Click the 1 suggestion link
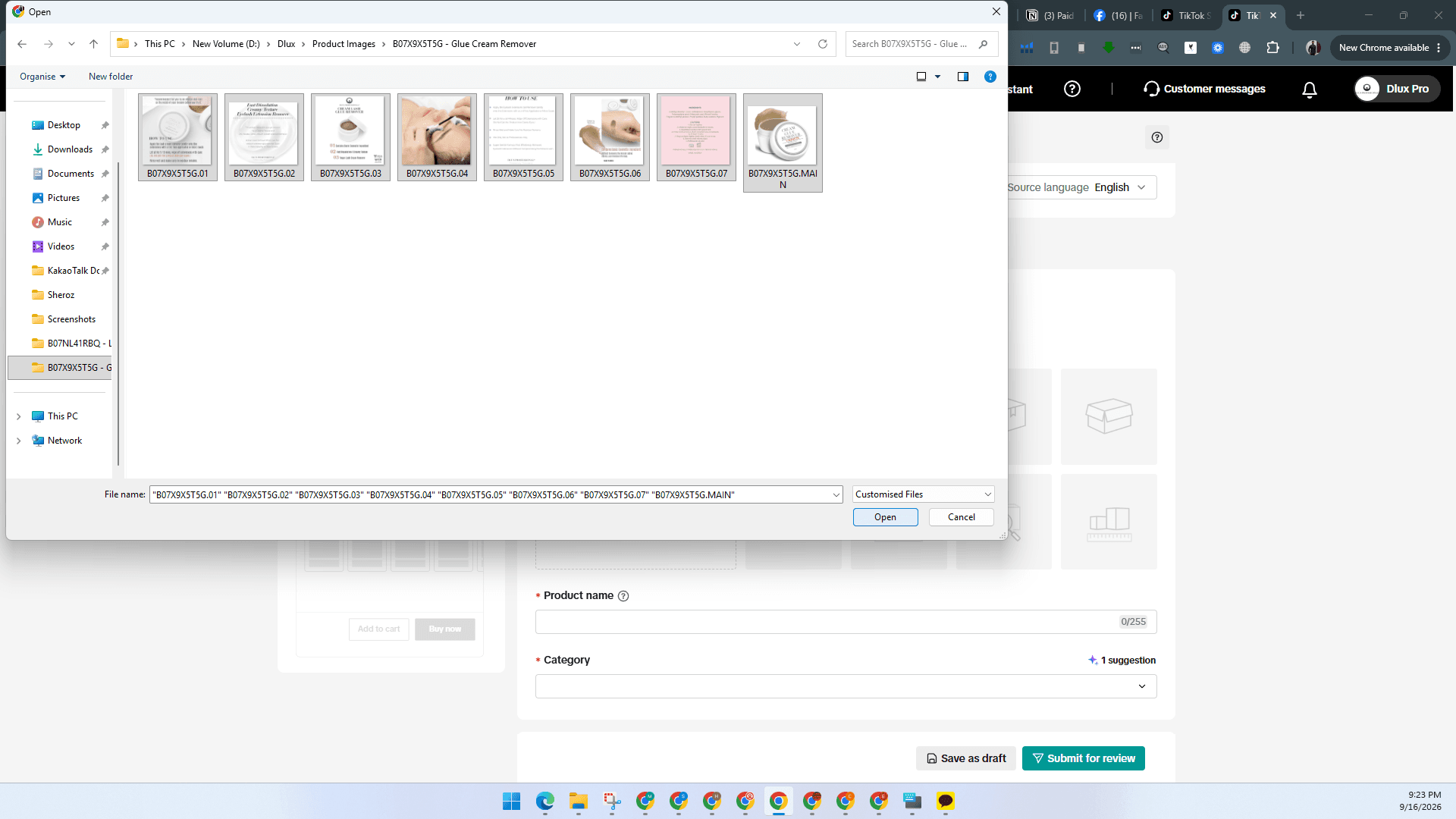Image resolution: width=1456 pixels, height=819 pixels. tap(1122, 661)
